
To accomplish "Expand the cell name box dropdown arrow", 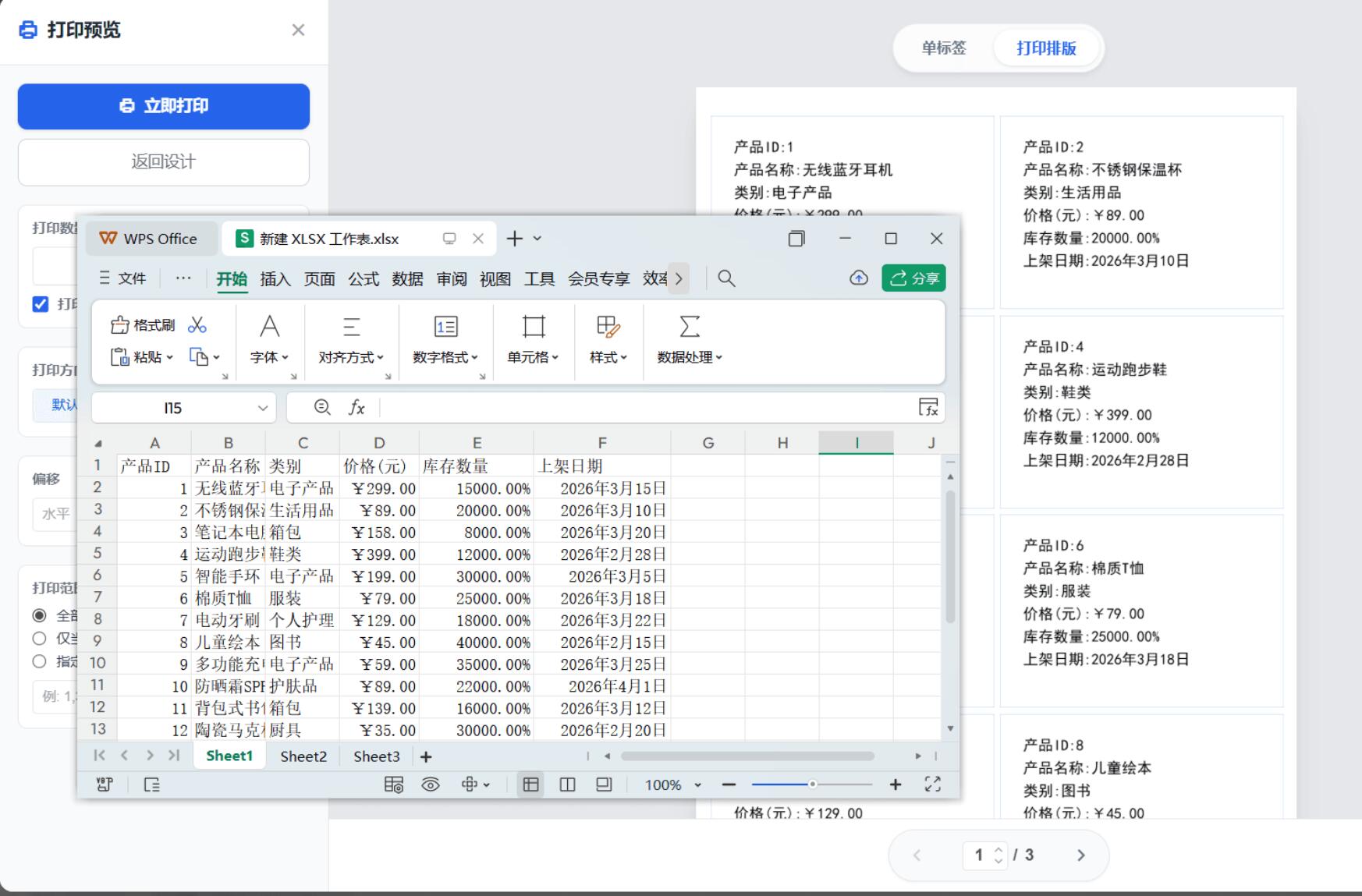I will click(263, 408).
